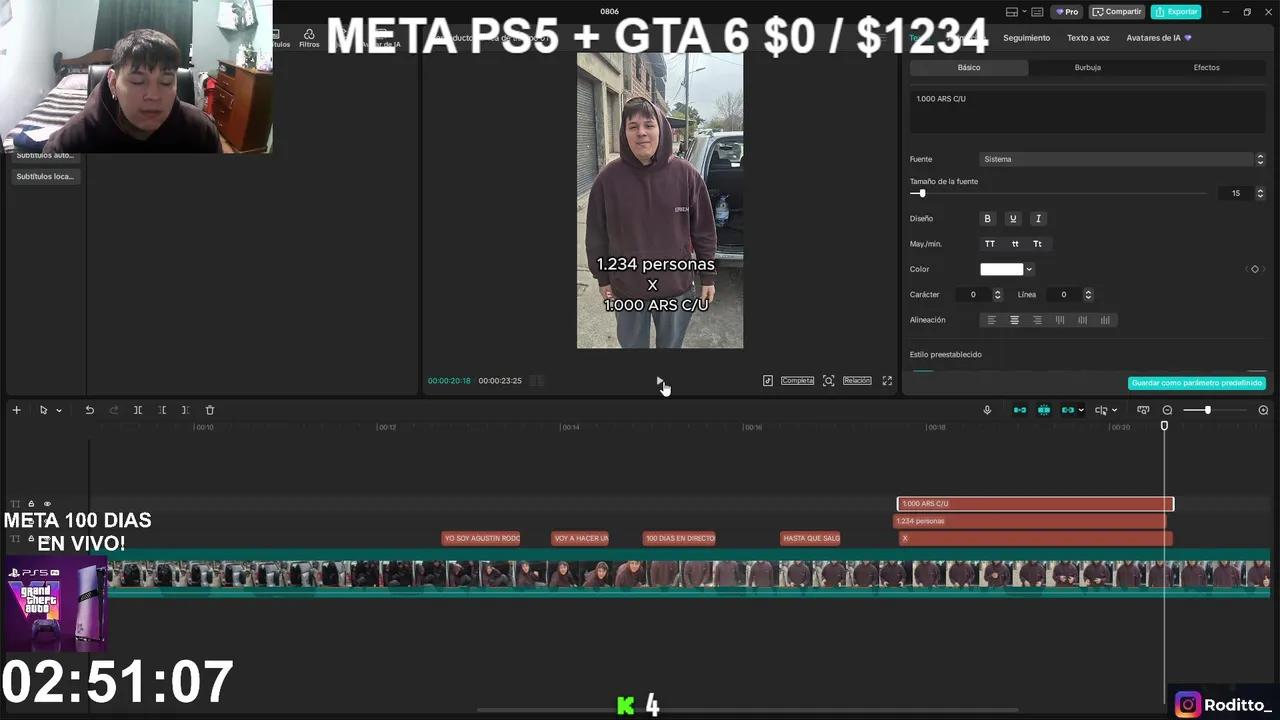This screenshot has height=720, width=1280.
Task: Adjust the timeline zoom slider
Action: pos(1207,410)
